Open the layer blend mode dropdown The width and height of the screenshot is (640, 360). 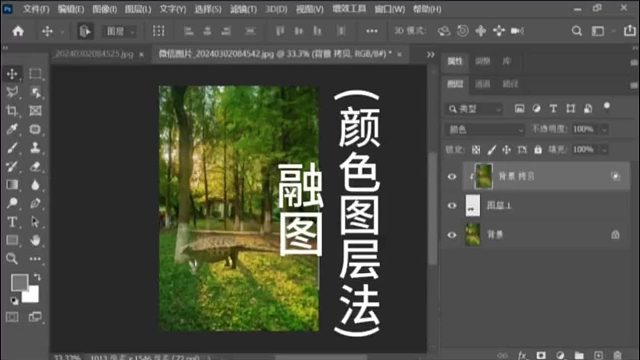click(x=485, y=130)
